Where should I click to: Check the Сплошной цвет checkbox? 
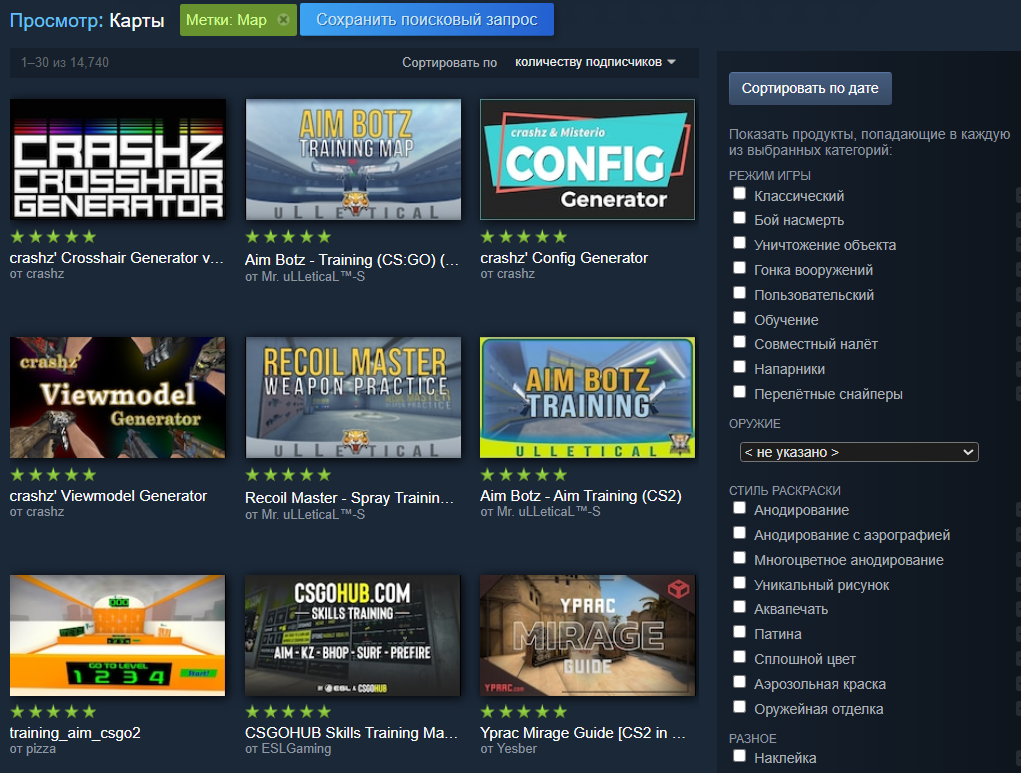point(739,656)
